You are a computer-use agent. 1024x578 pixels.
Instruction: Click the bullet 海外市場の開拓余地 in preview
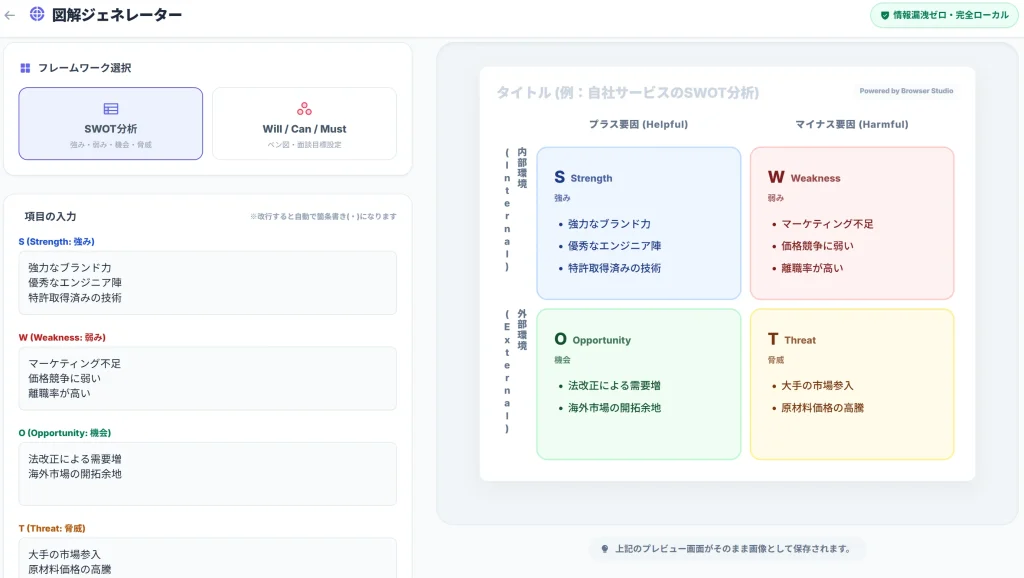pos(614,408)
